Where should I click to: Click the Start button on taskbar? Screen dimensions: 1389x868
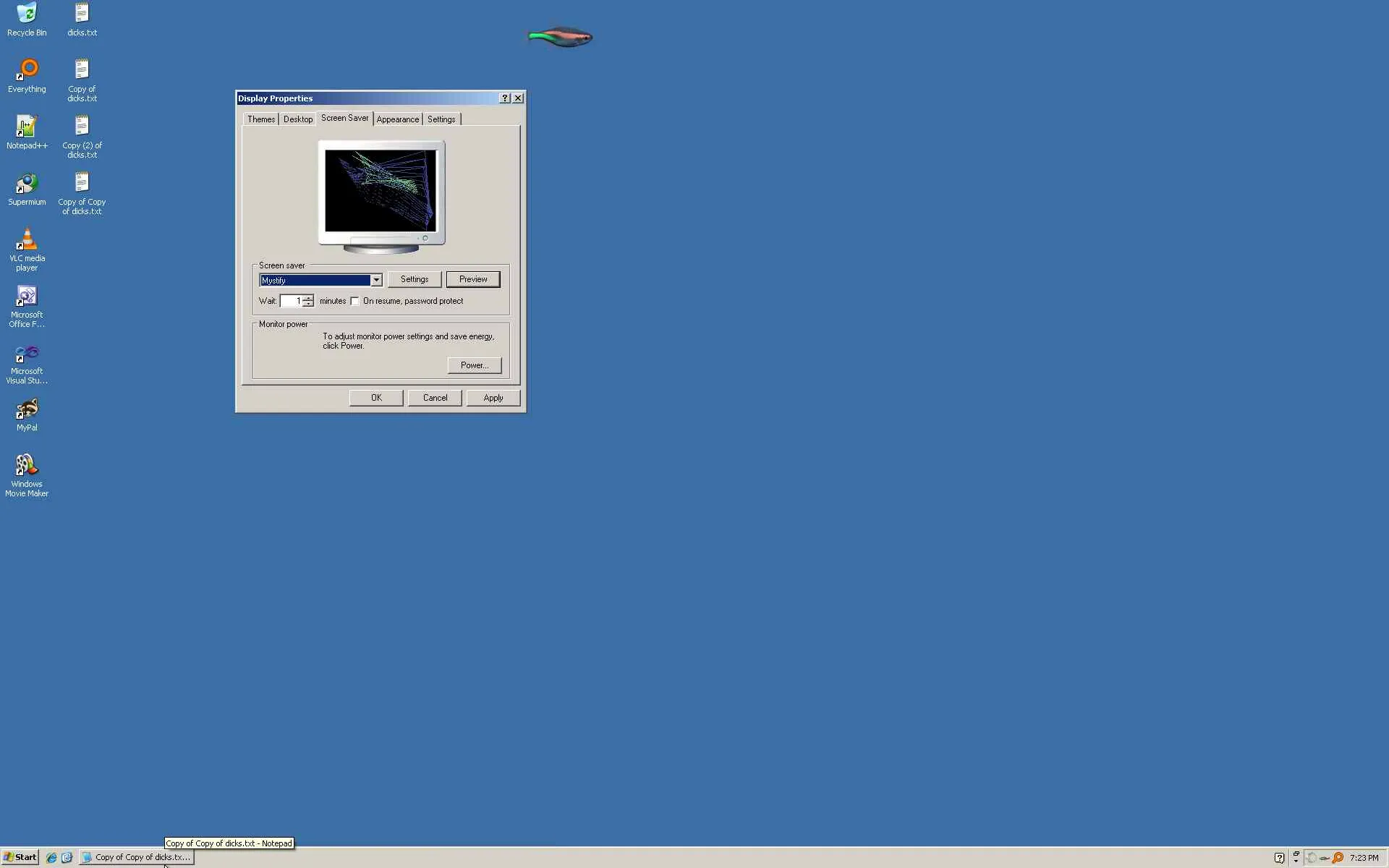20,857
